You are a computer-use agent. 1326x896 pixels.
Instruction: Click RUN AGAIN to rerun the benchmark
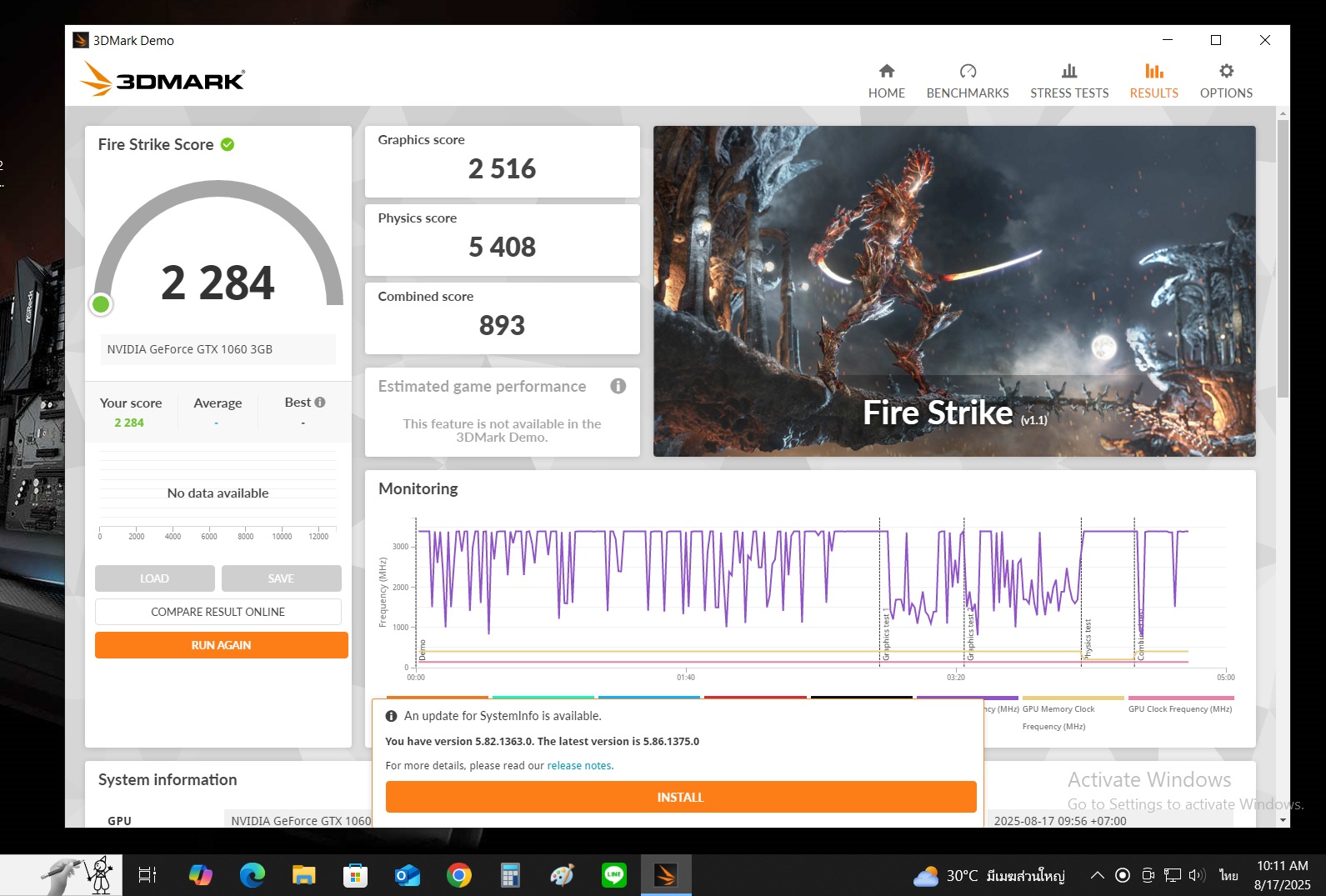pos(221,645)
